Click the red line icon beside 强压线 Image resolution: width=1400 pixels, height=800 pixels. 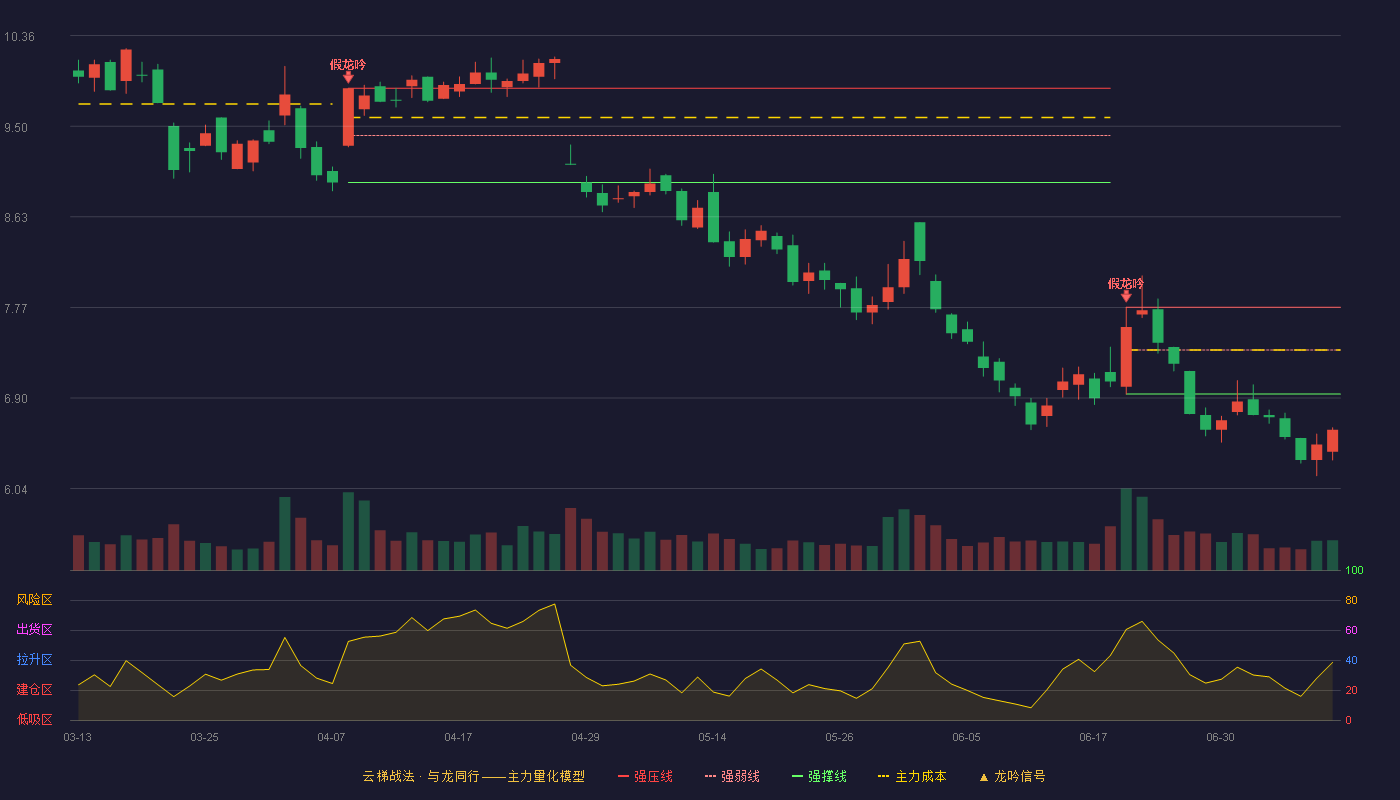pos(623,776)
